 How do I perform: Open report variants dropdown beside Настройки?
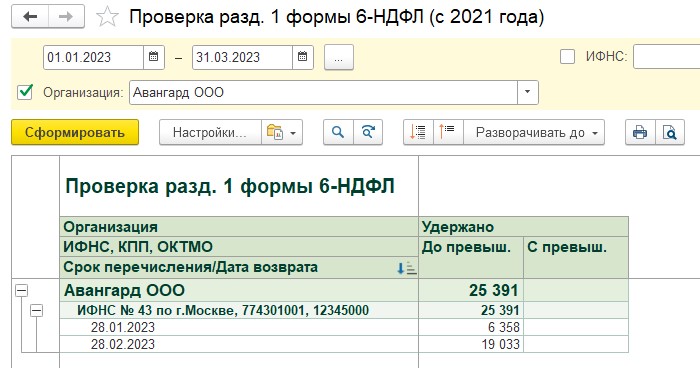click(282, 132)
